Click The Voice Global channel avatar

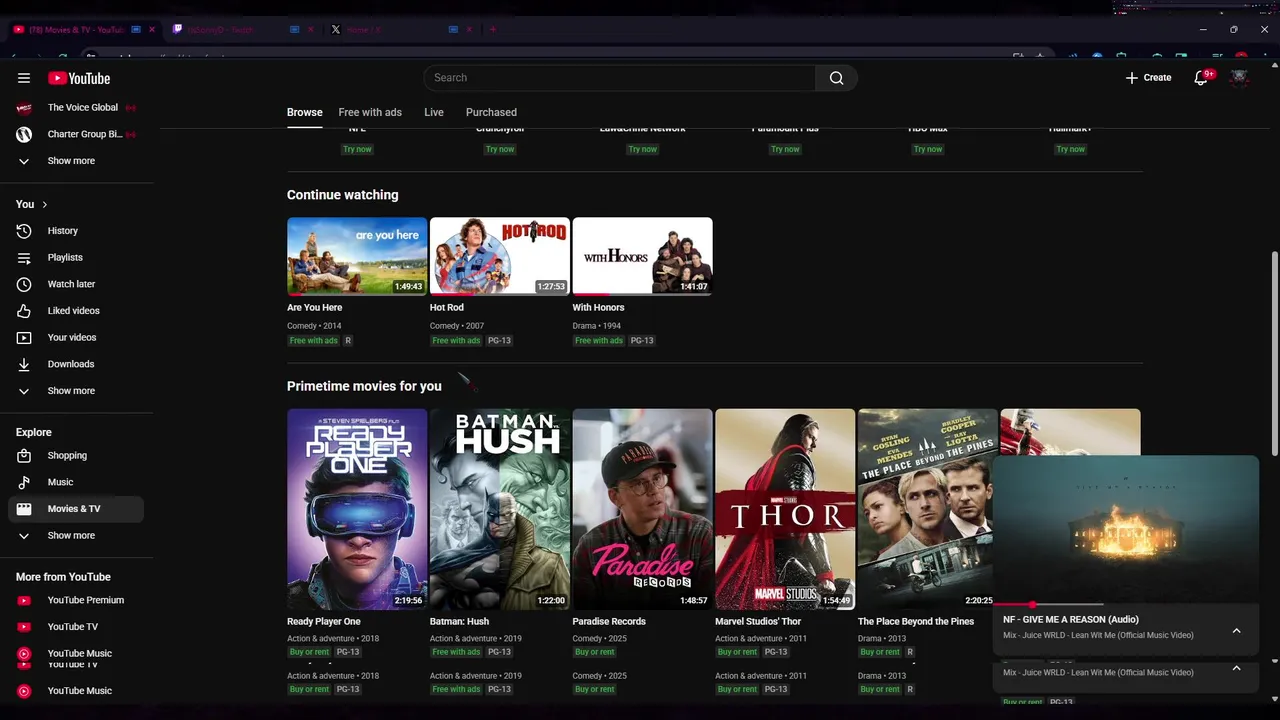coord(24,108)
